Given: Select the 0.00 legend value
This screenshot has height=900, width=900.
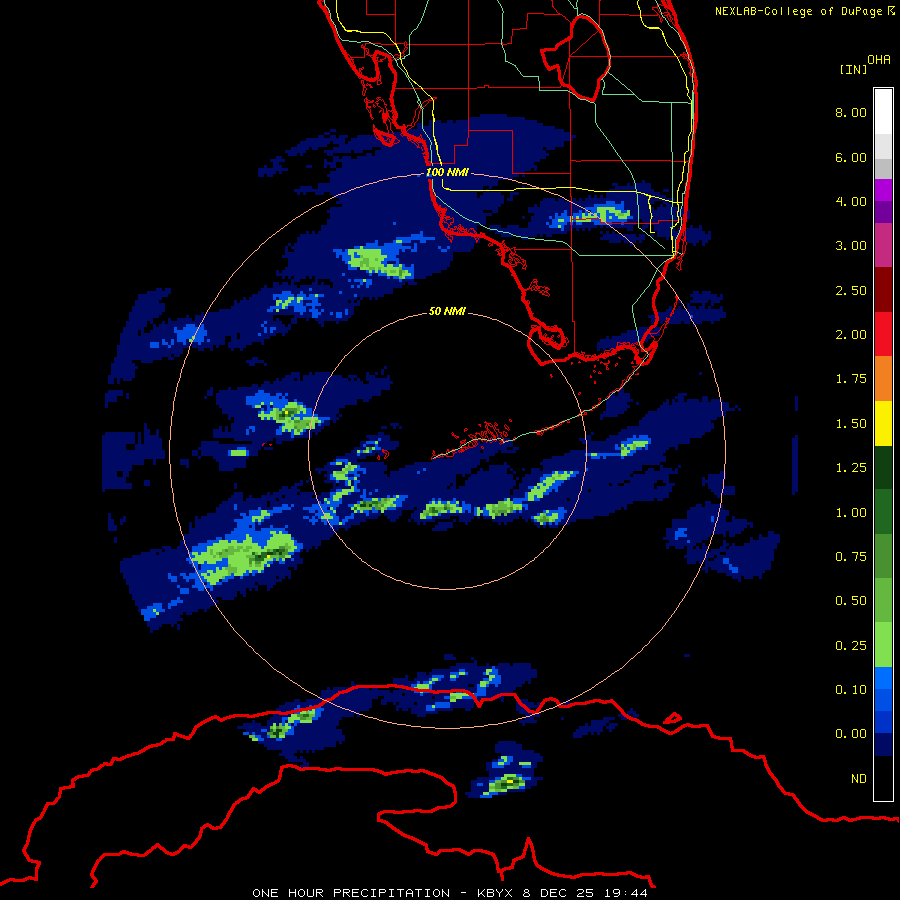Looking at the screenshot, I should [851, 734].
